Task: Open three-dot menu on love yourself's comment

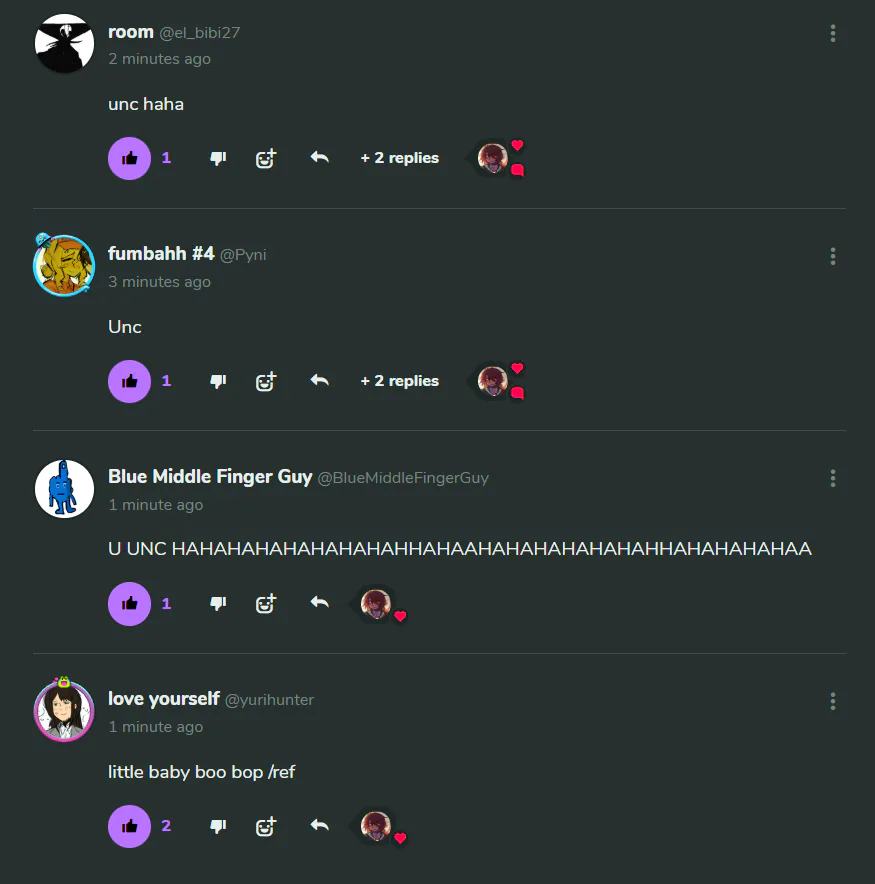Action: coord(833,701)
